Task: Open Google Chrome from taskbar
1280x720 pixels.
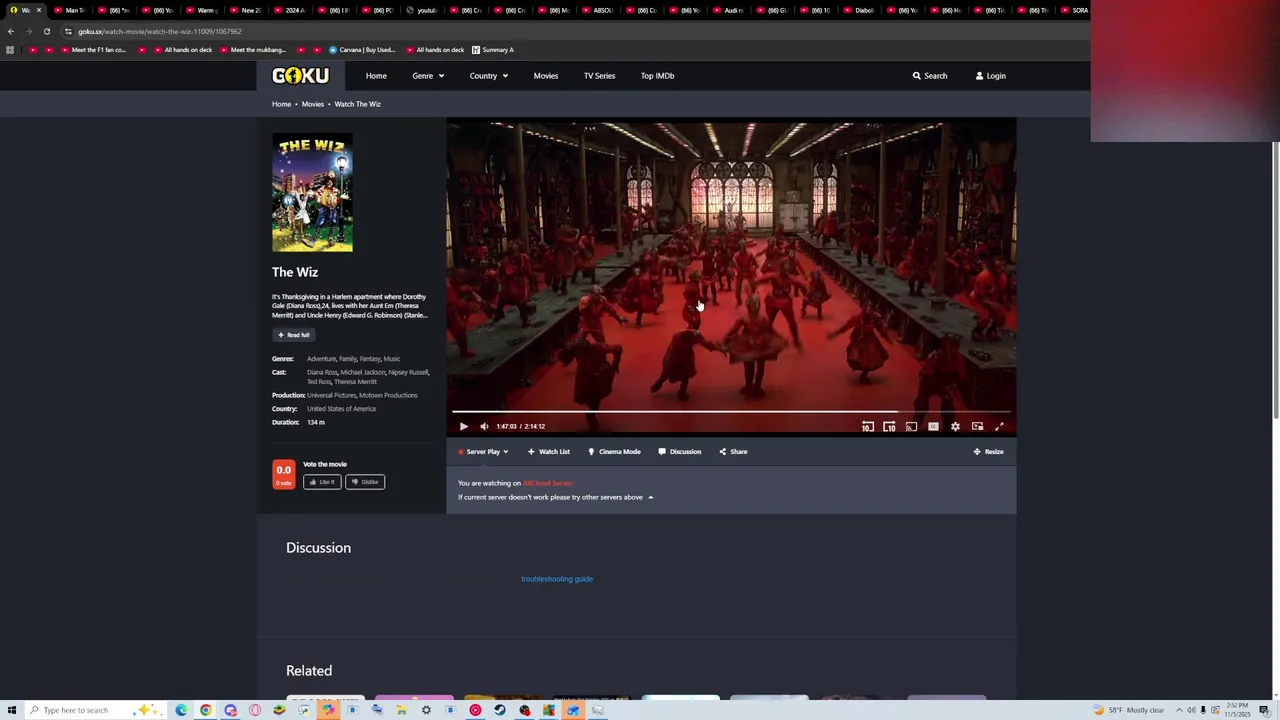Action: [x=206, y=710]
